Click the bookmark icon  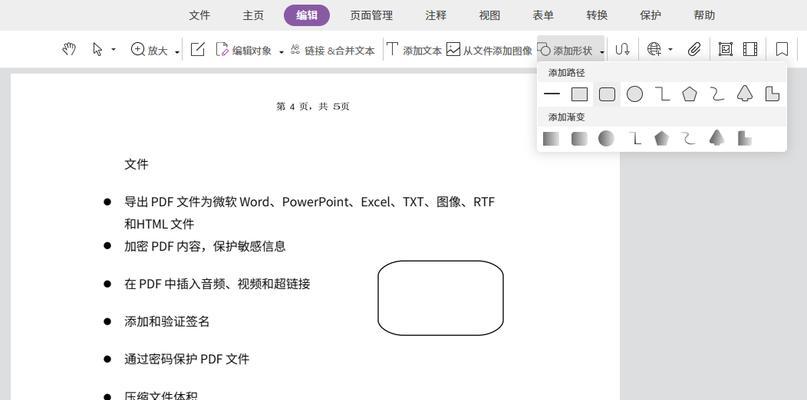point(782,49)
